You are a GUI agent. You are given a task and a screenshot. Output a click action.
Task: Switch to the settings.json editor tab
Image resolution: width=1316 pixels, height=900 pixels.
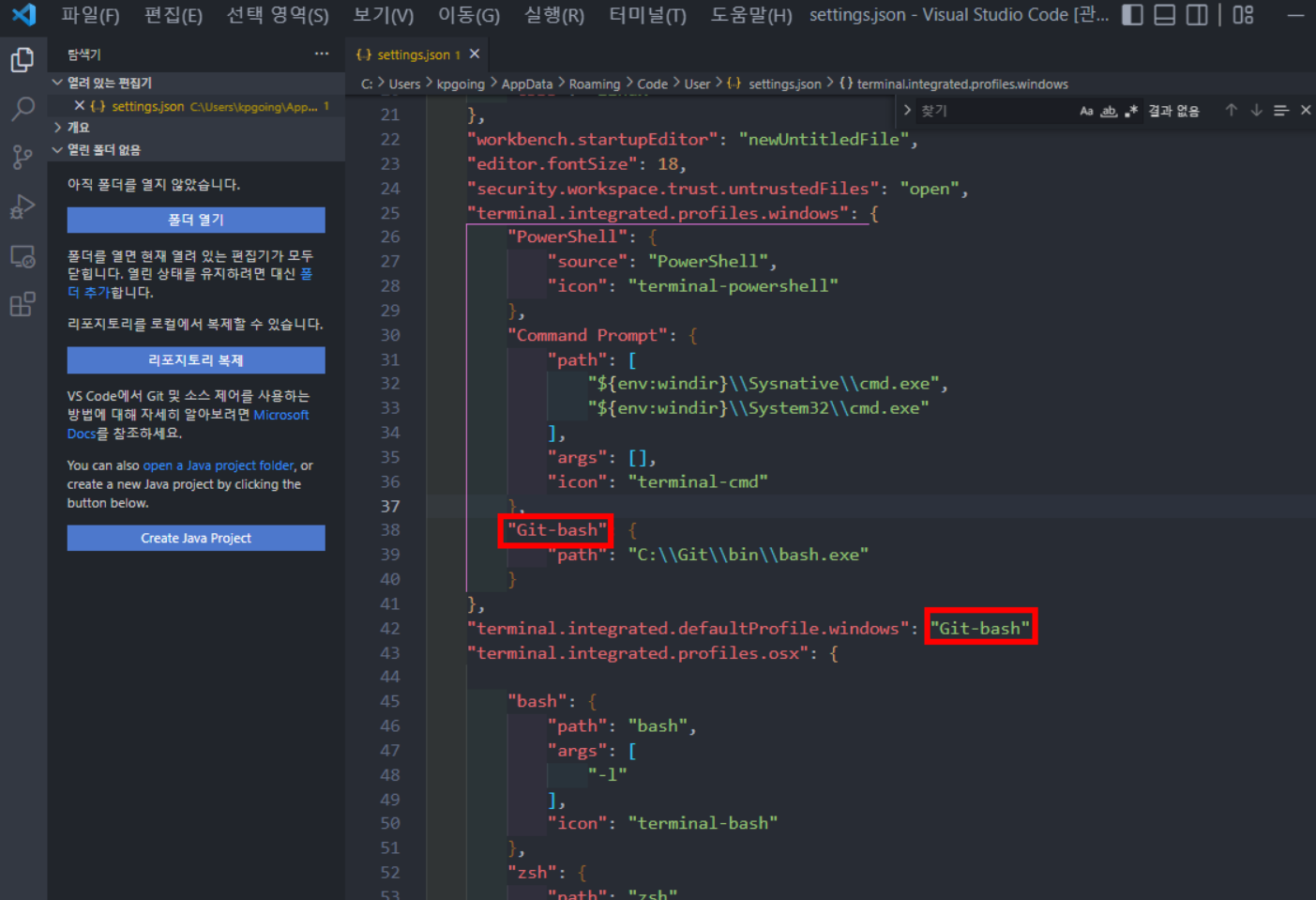[418, 54]
